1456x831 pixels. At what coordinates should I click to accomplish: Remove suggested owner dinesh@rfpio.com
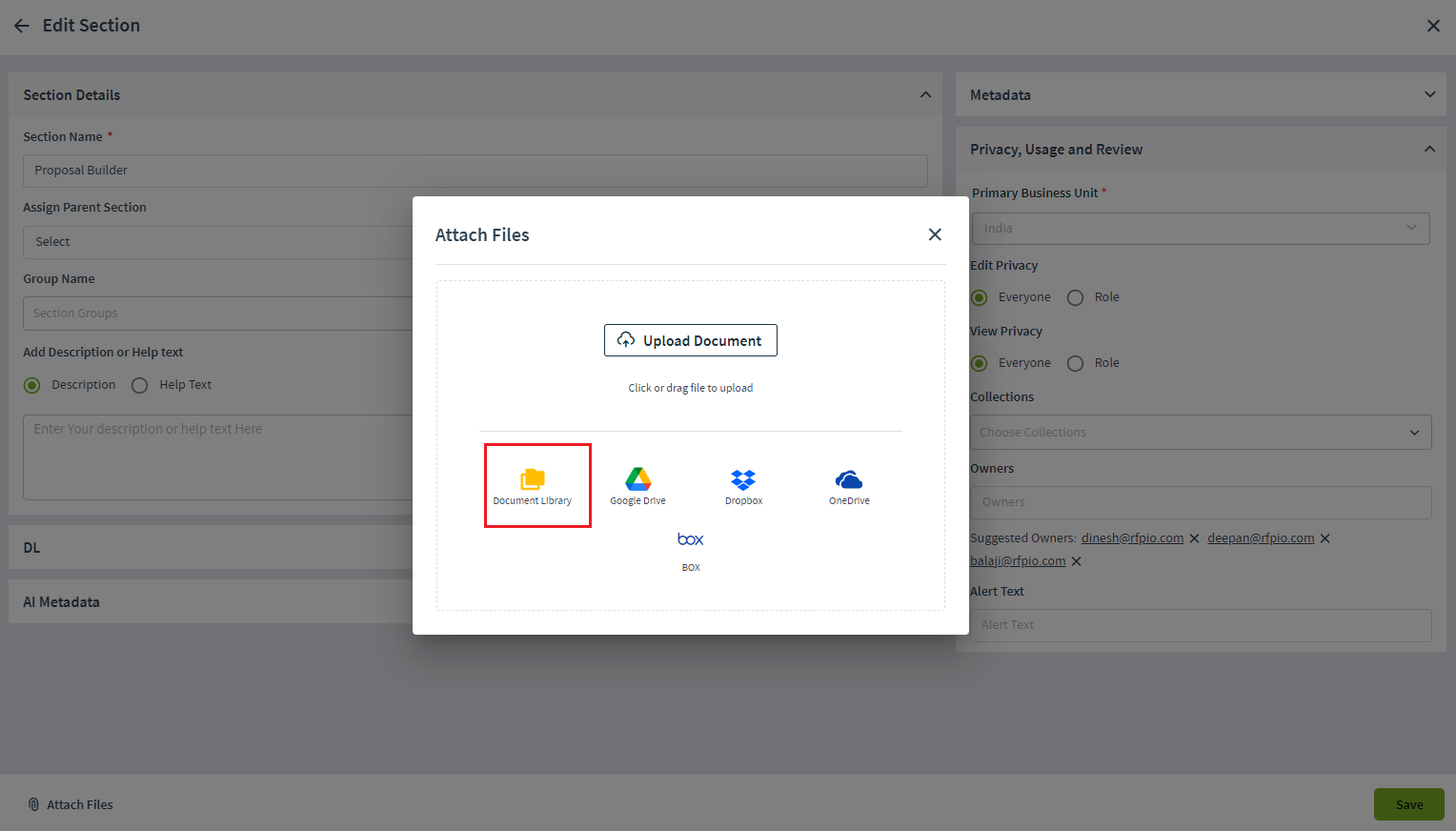click(x=1195, y=539)
